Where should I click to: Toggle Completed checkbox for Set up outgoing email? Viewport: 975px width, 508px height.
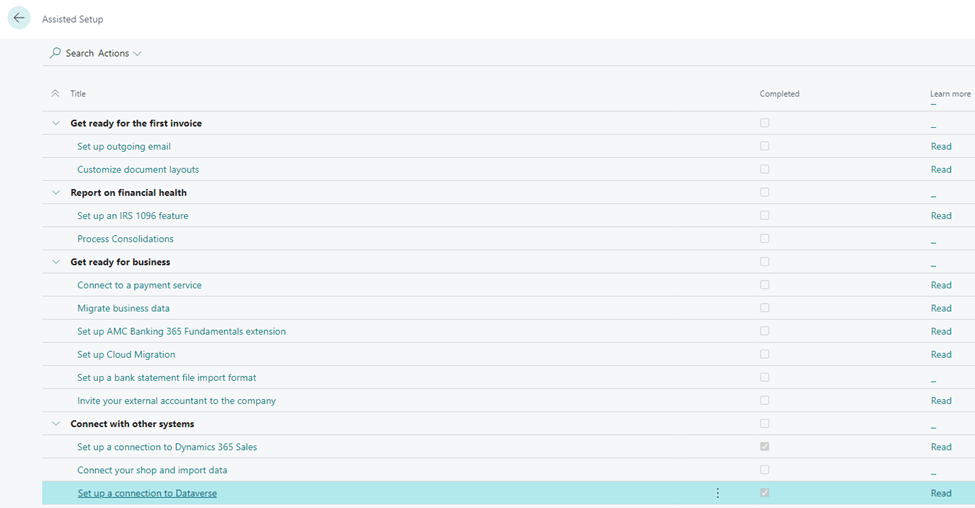coord(765,146)
